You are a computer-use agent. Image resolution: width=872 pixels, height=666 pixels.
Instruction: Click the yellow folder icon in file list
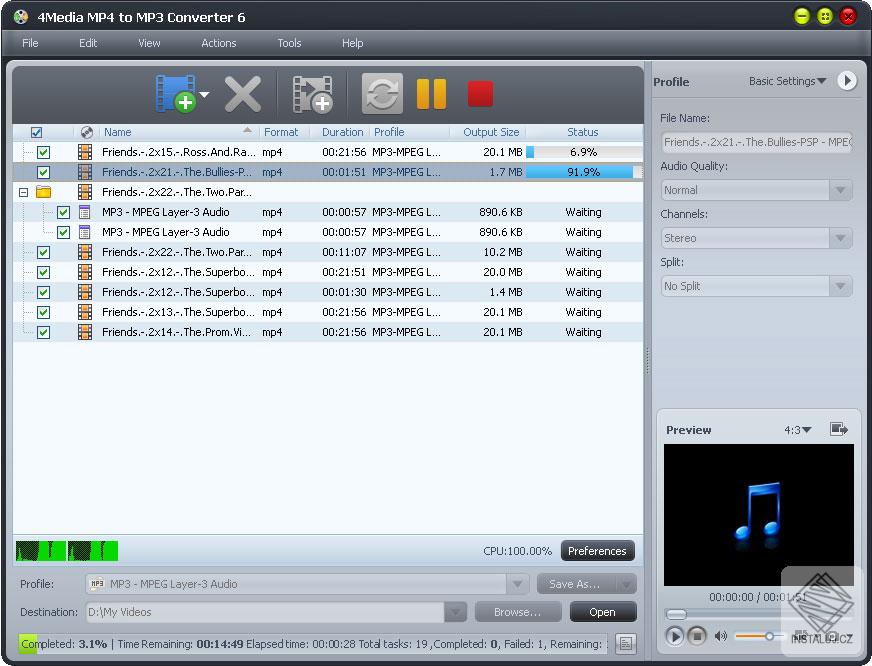(43, 192)
